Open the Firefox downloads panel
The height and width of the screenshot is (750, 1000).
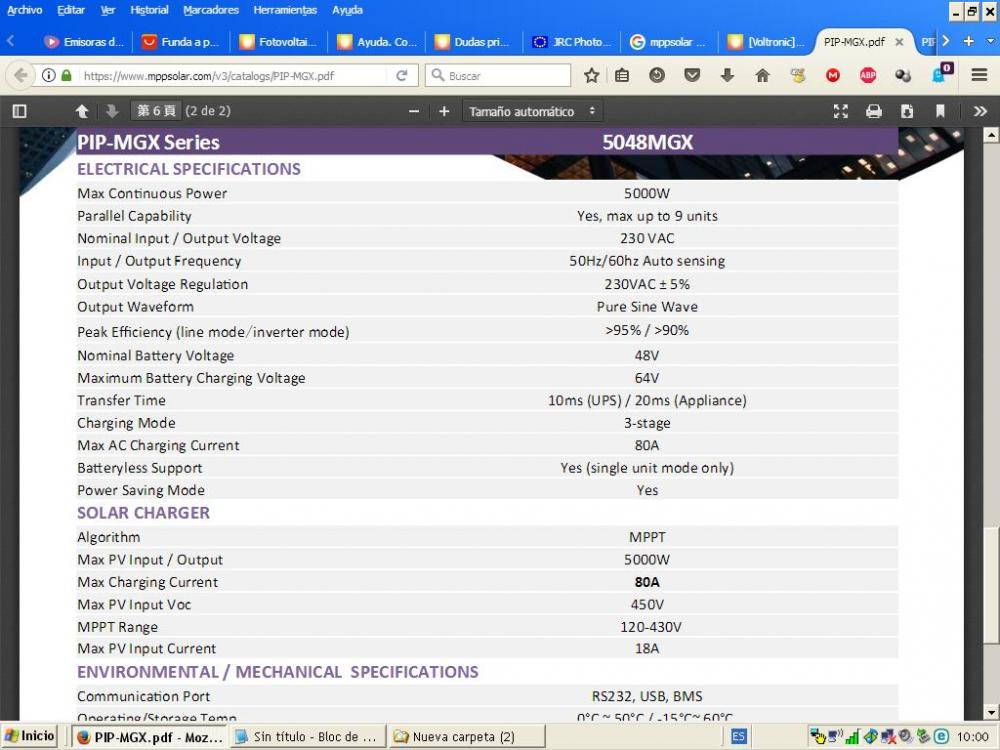[x=727, y=75]
